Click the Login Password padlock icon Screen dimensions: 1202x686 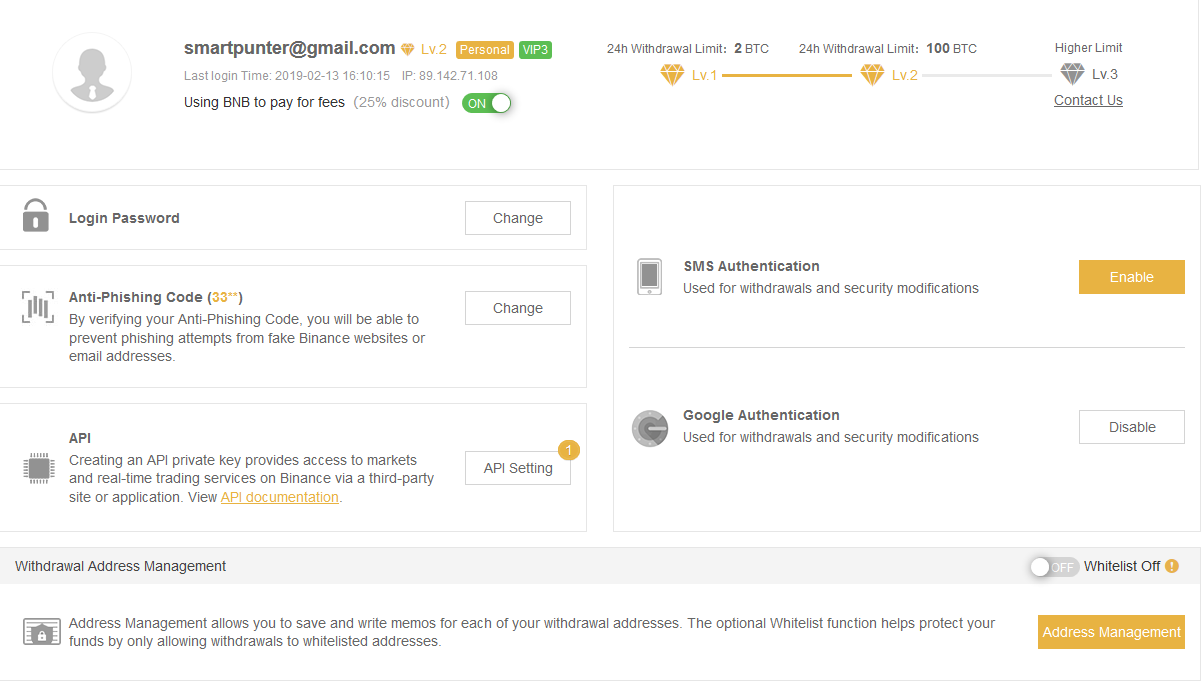click(x=36, y=216)
